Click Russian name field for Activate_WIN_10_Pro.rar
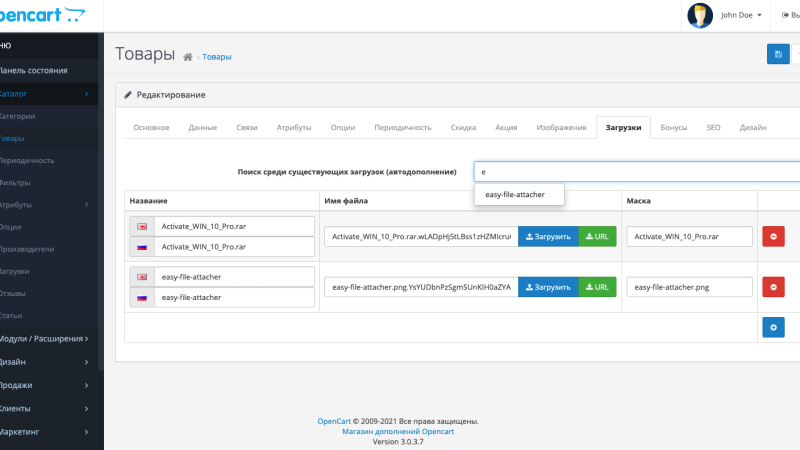Screen dimensions: 800x450 pos(234,246)
